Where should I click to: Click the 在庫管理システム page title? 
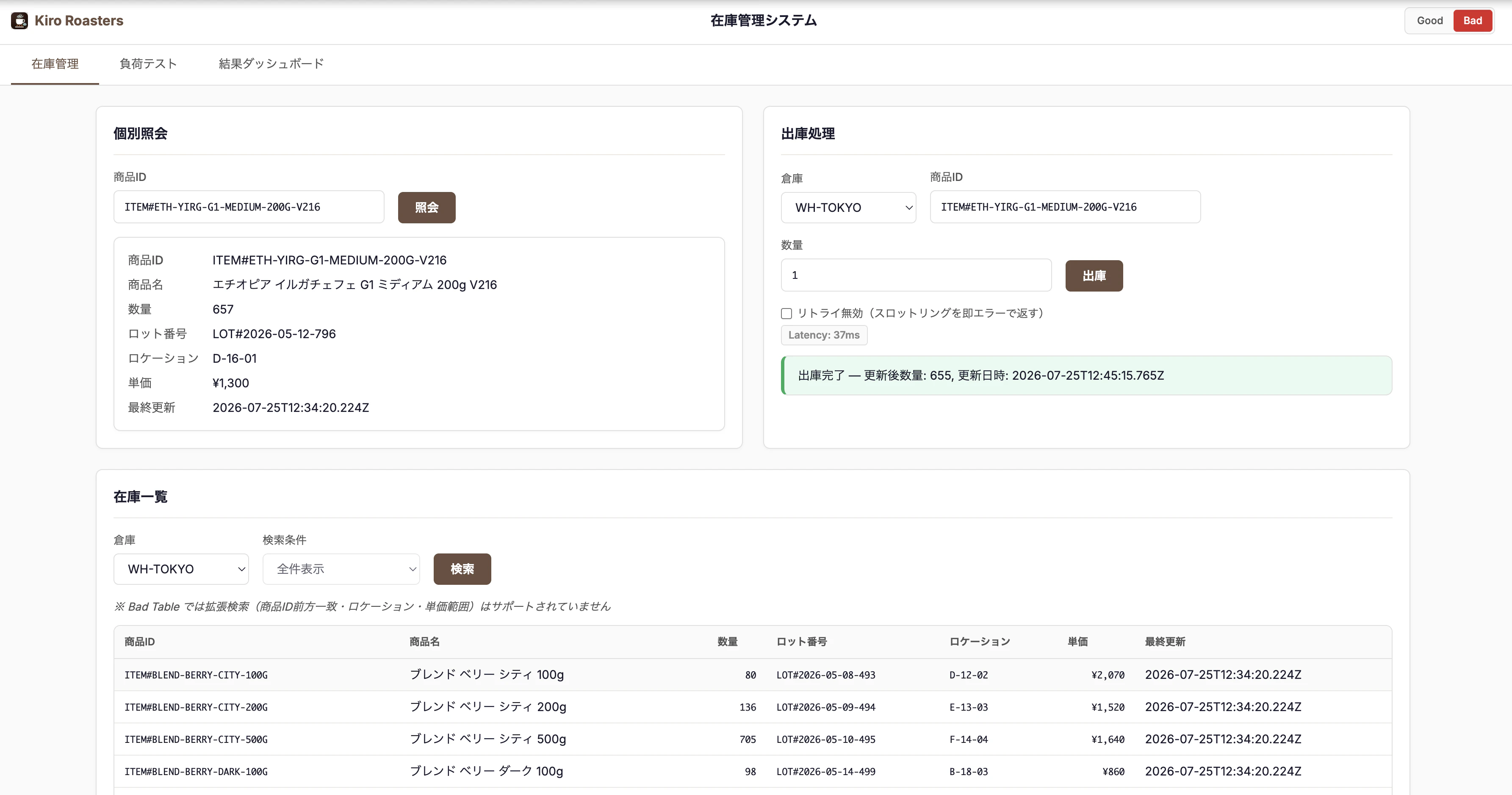click(x=763, y=20)
